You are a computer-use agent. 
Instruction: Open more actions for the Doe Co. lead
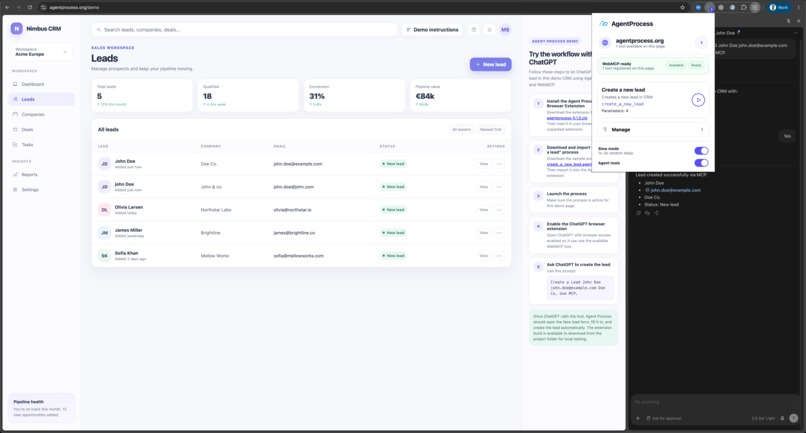coord(499,164)
